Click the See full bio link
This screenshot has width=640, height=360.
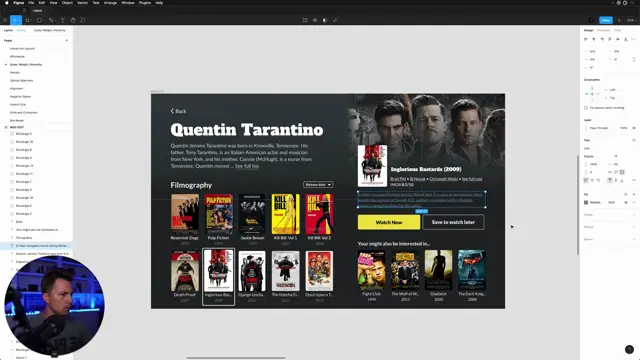[247, 166]
